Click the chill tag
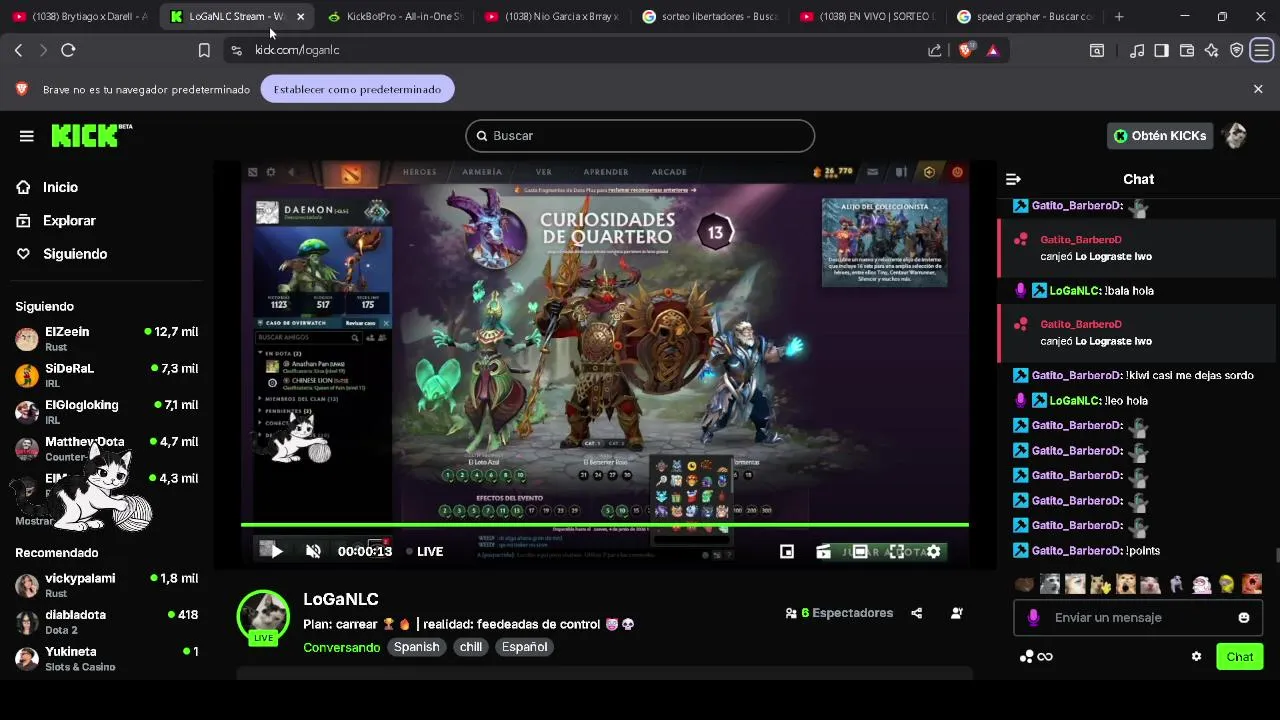Viewport: 1280px width, 720px height. (x=471, y=647)
